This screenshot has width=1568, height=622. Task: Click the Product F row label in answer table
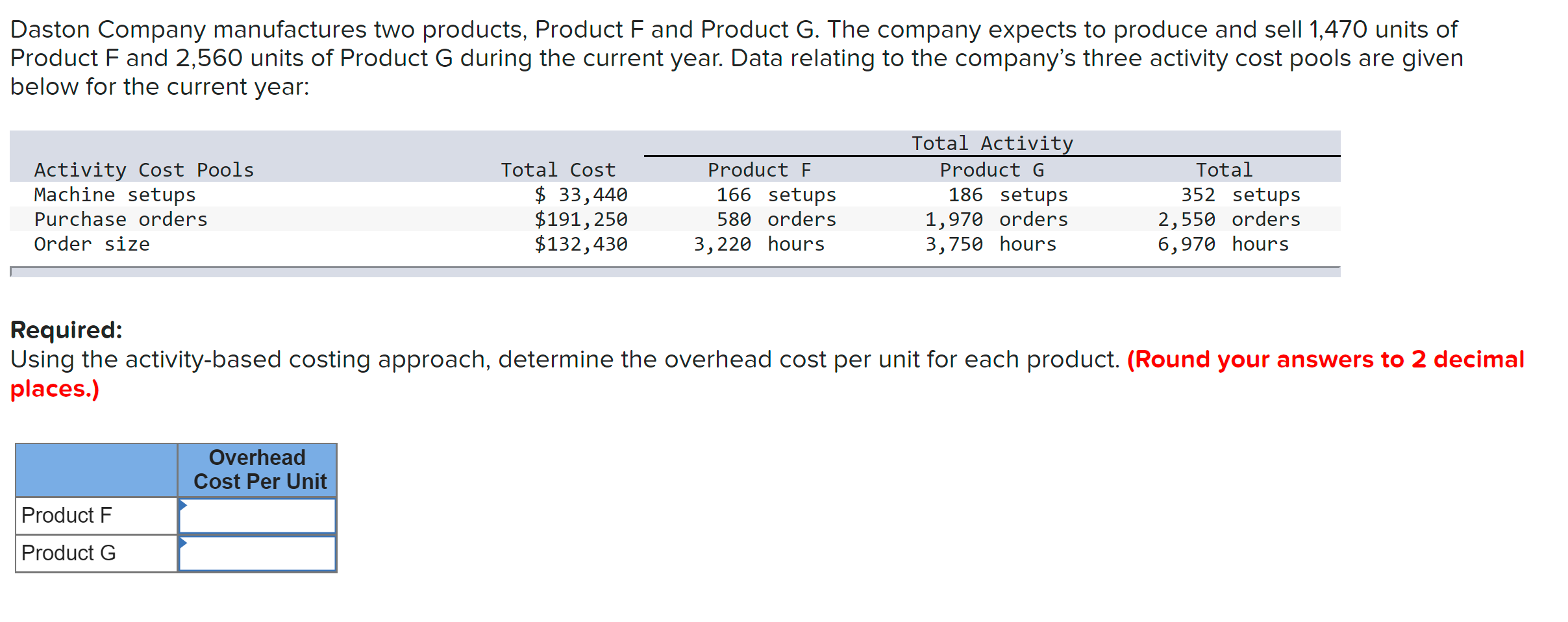click(67, 516)
